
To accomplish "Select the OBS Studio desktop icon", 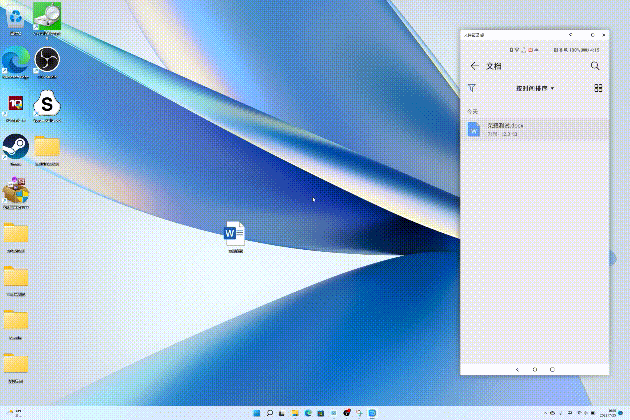I will click(46, 61).
